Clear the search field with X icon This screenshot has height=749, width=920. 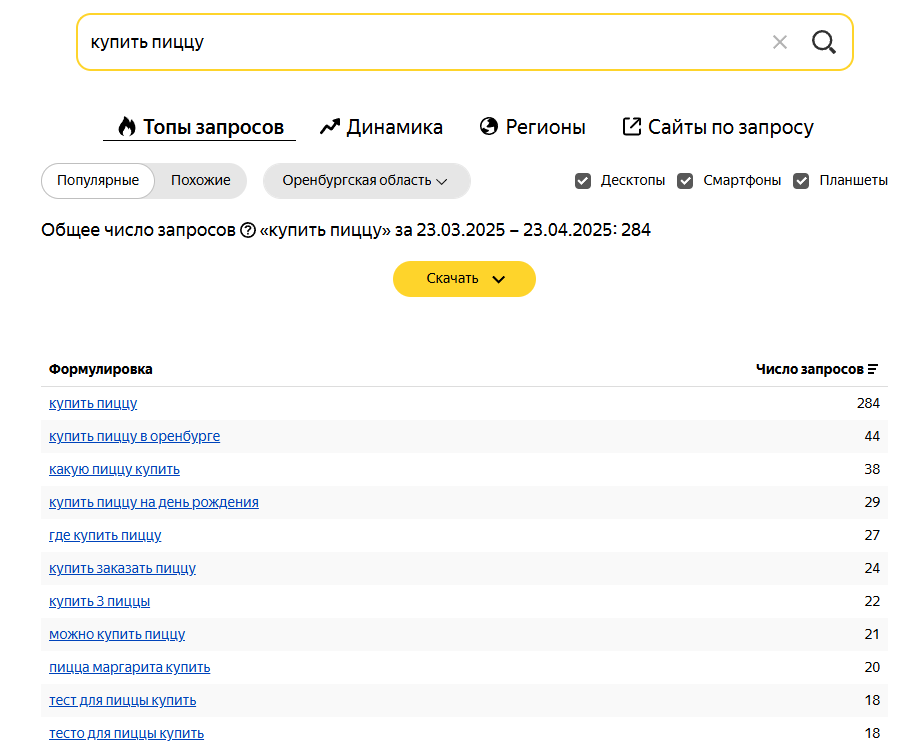coord(779,42)
